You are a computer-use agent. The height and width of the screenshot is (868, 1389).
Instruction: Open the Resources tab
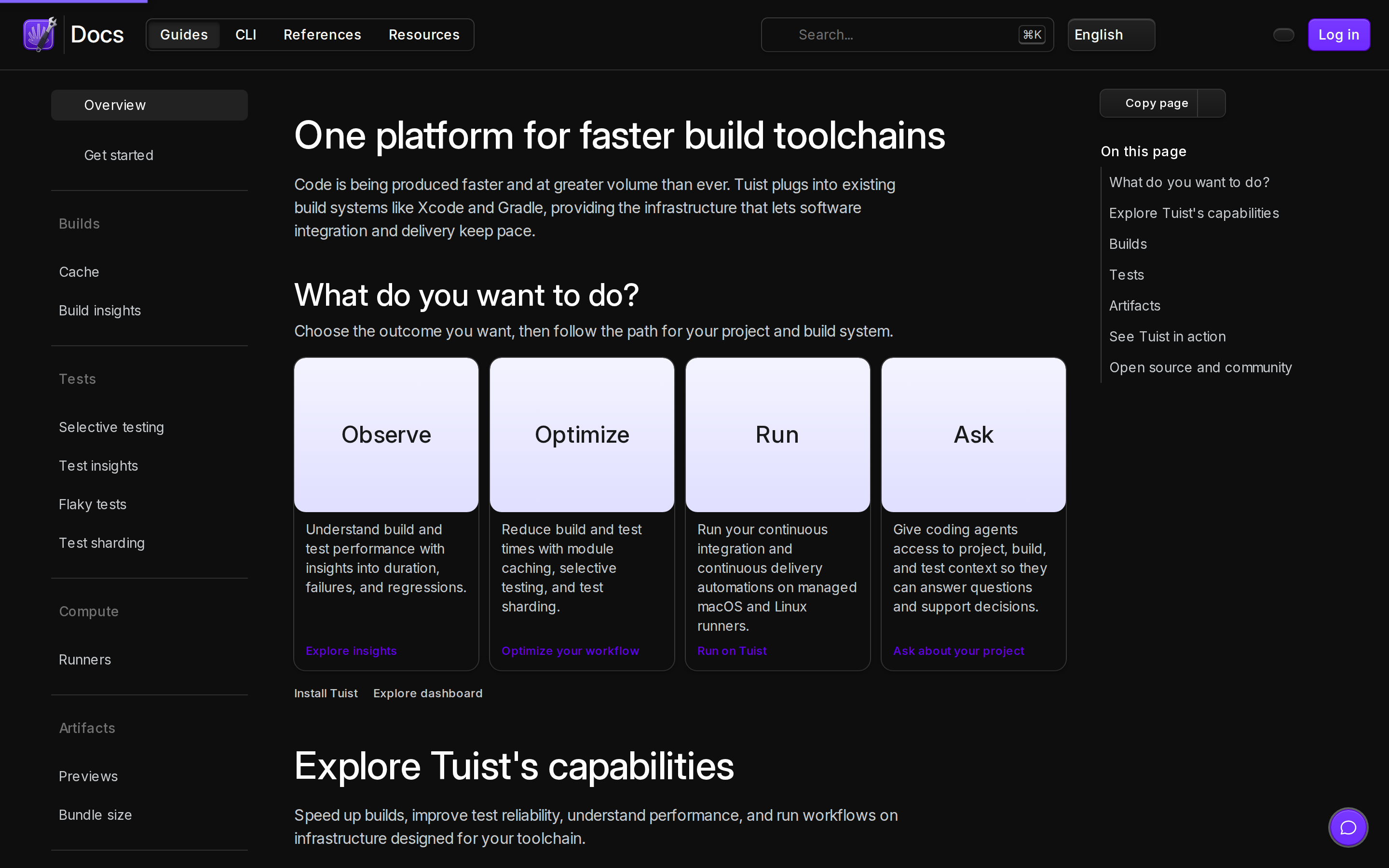[x=423, y=35]
